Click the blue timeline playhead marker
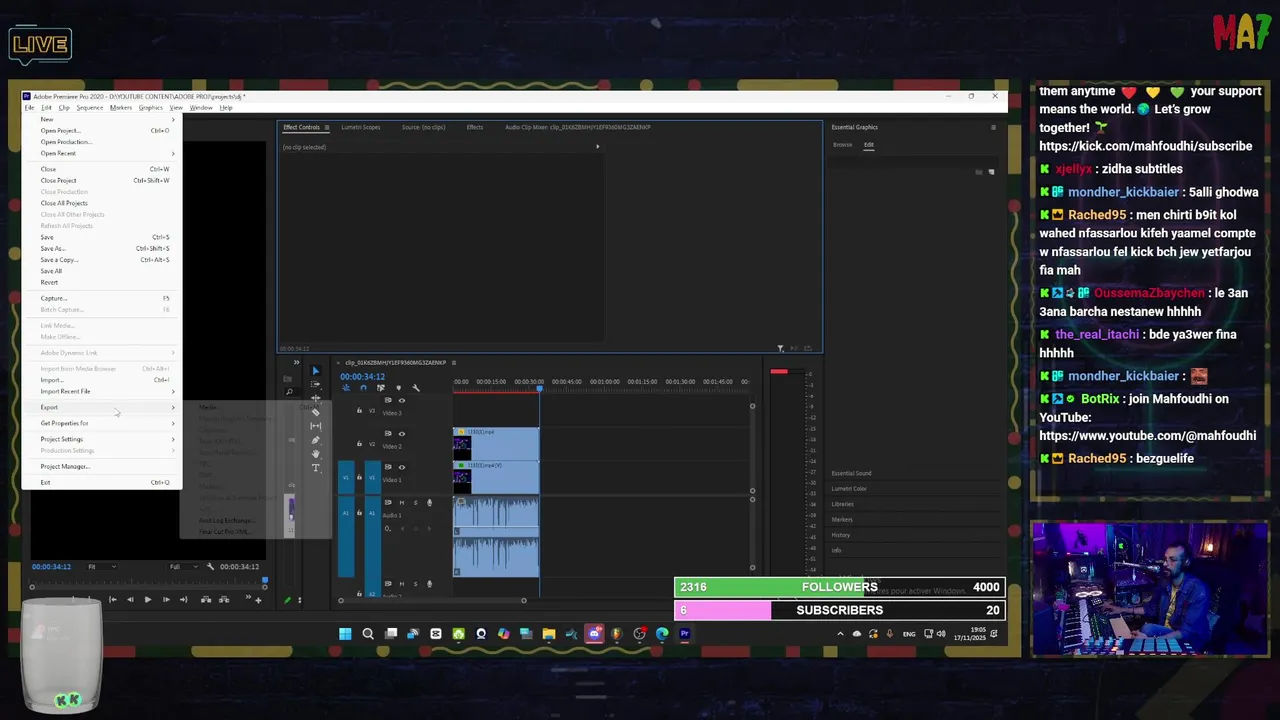The width and height of the screenshot is (1280, 720). coord(539,388)
